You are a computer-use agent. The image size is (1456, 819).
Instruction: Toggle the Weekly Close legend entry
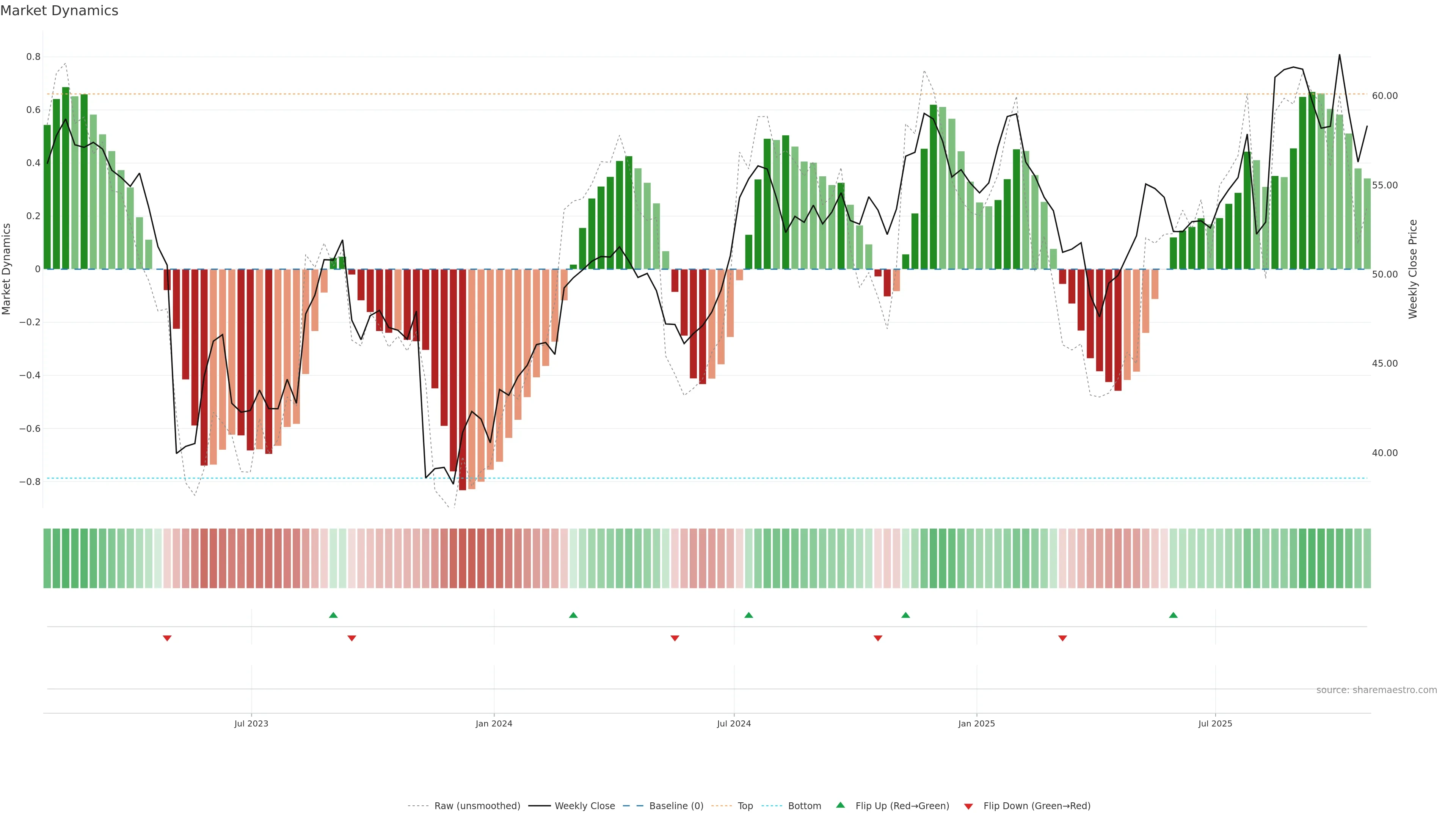[x=584, y=806]
